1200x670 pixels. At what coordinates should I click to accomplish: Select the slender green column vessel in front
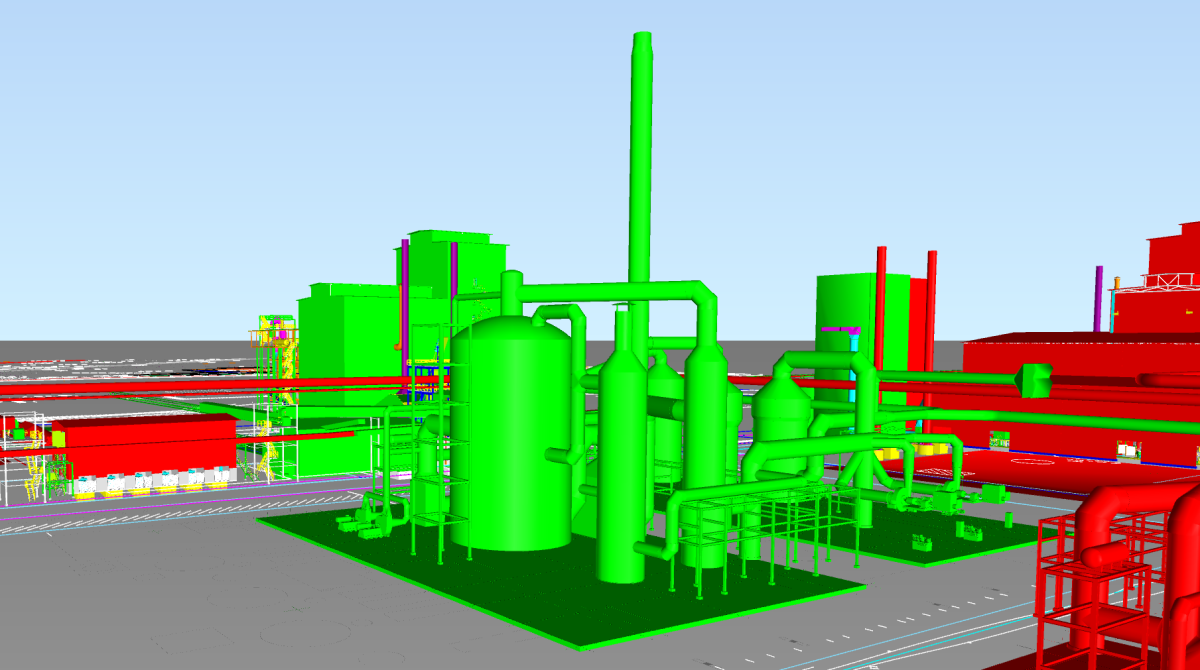tap(620, 460)
